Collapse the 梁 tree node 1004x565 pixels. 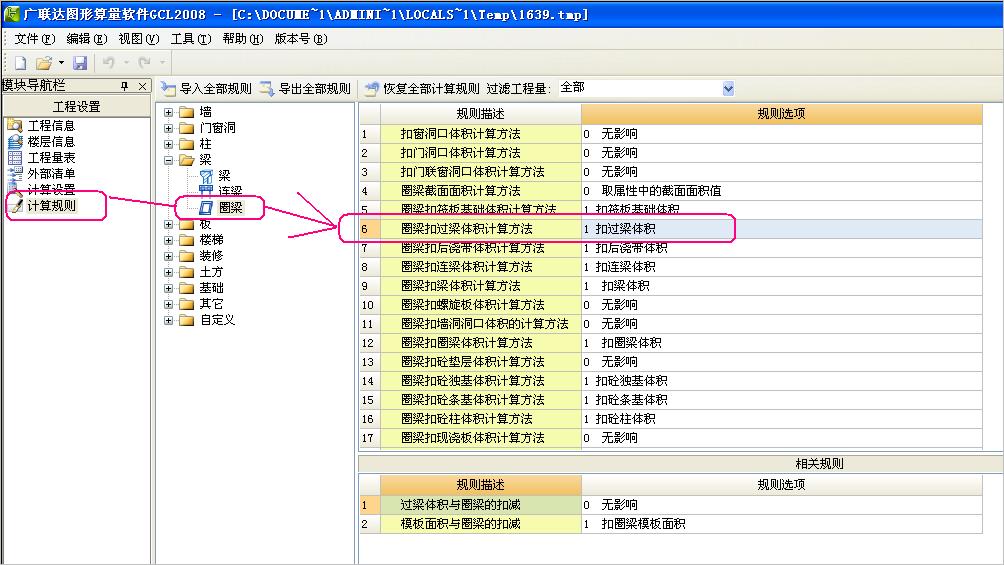point(168,160)
